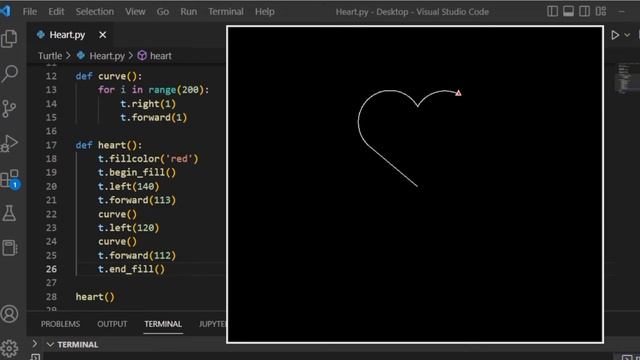The width and height of the screenshot is (640, 360).
Task: Click 't.end_fill()' code line
Action: click(131, 269)
